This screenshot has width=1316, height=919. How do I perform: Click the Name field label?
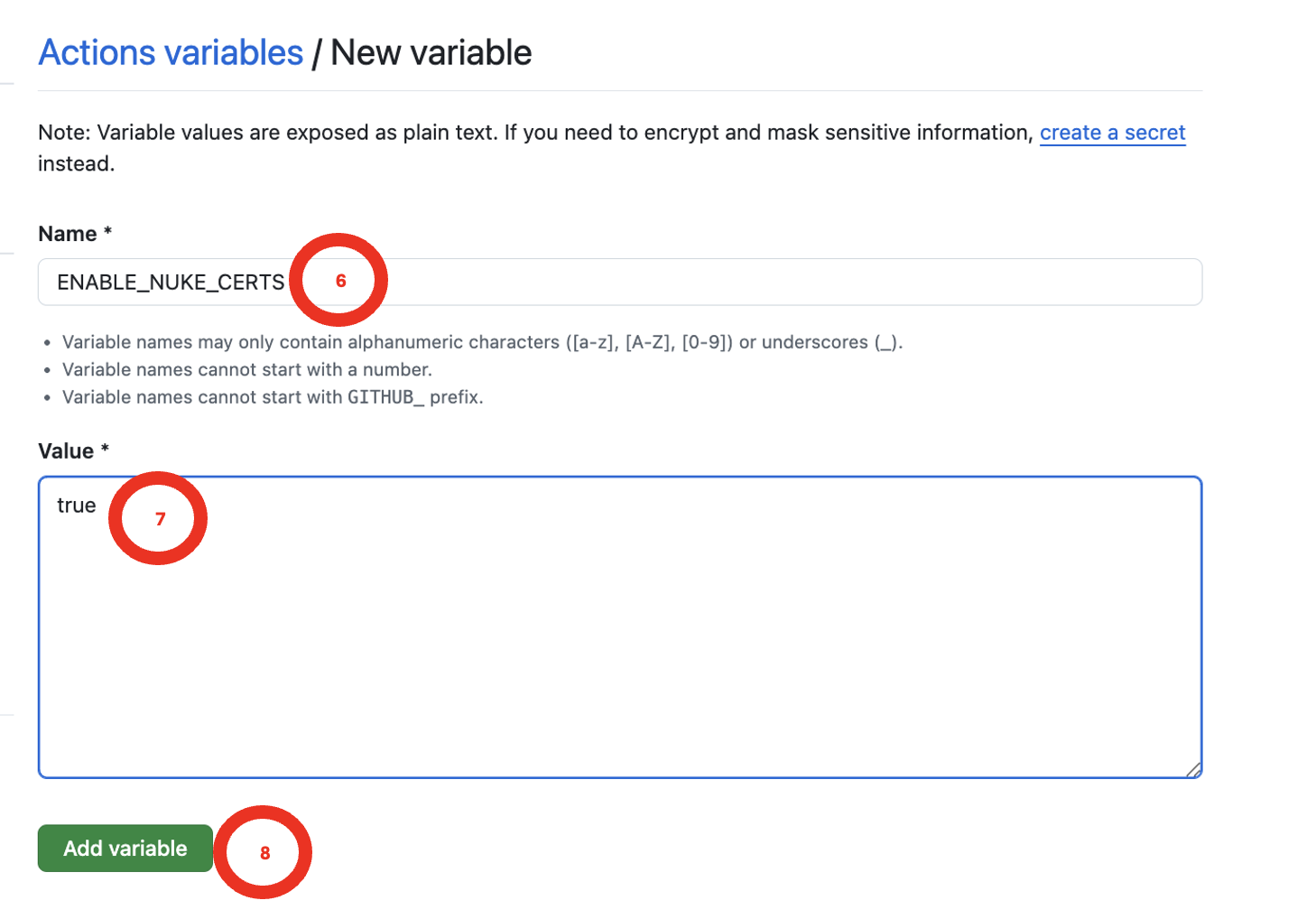(68, 234)
